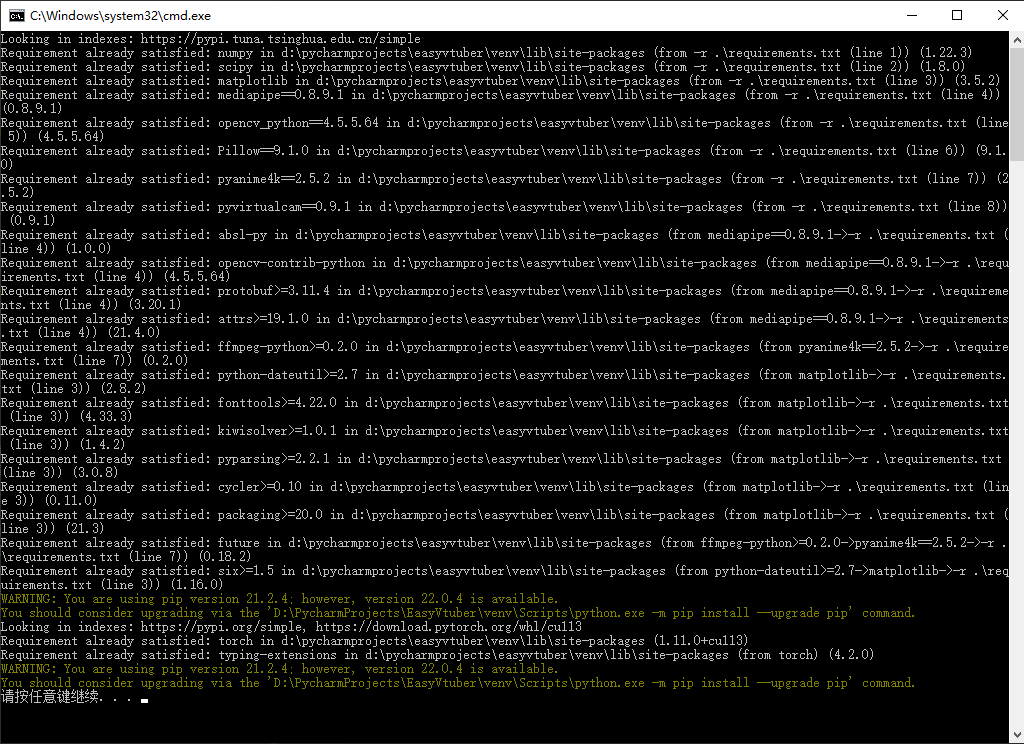Click the ffmpeg-python>=0.2.0 text
Screen dimensions: 1024x744
[288, 348]
